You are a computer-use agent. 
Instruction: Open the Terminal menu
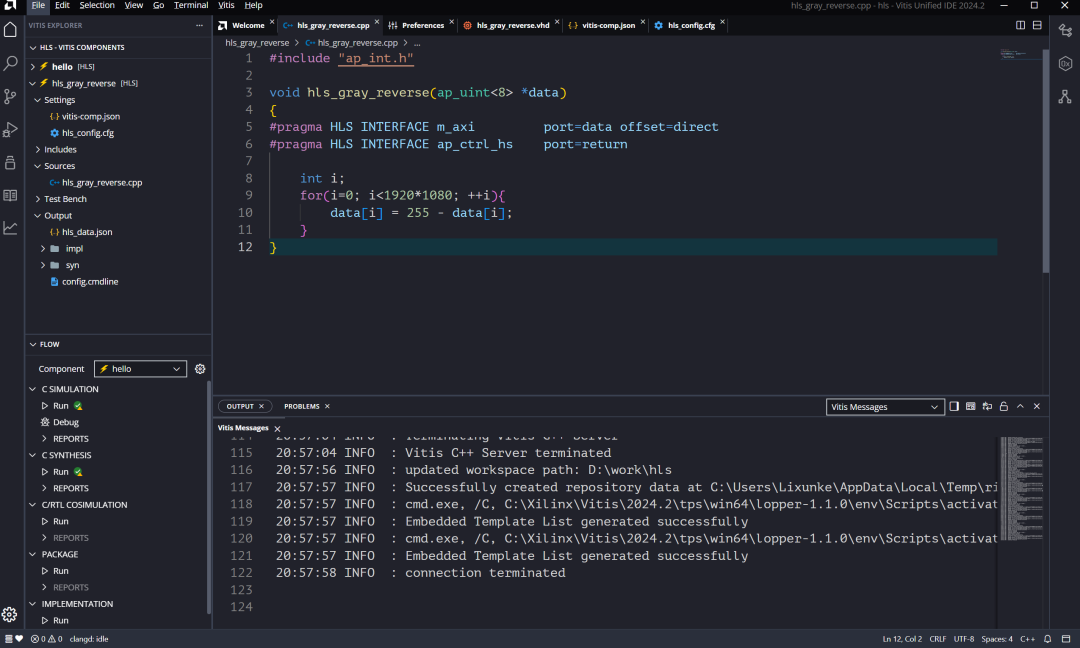[x=191, y=6]
